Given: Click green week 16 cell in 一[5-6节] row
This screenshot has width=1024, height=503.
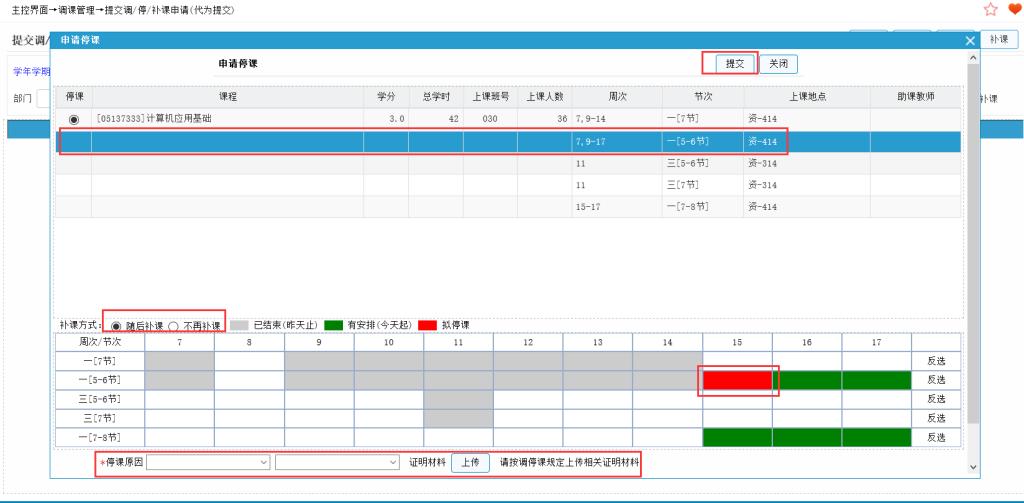Looking at the screenshot, I should tap(806, 380).
